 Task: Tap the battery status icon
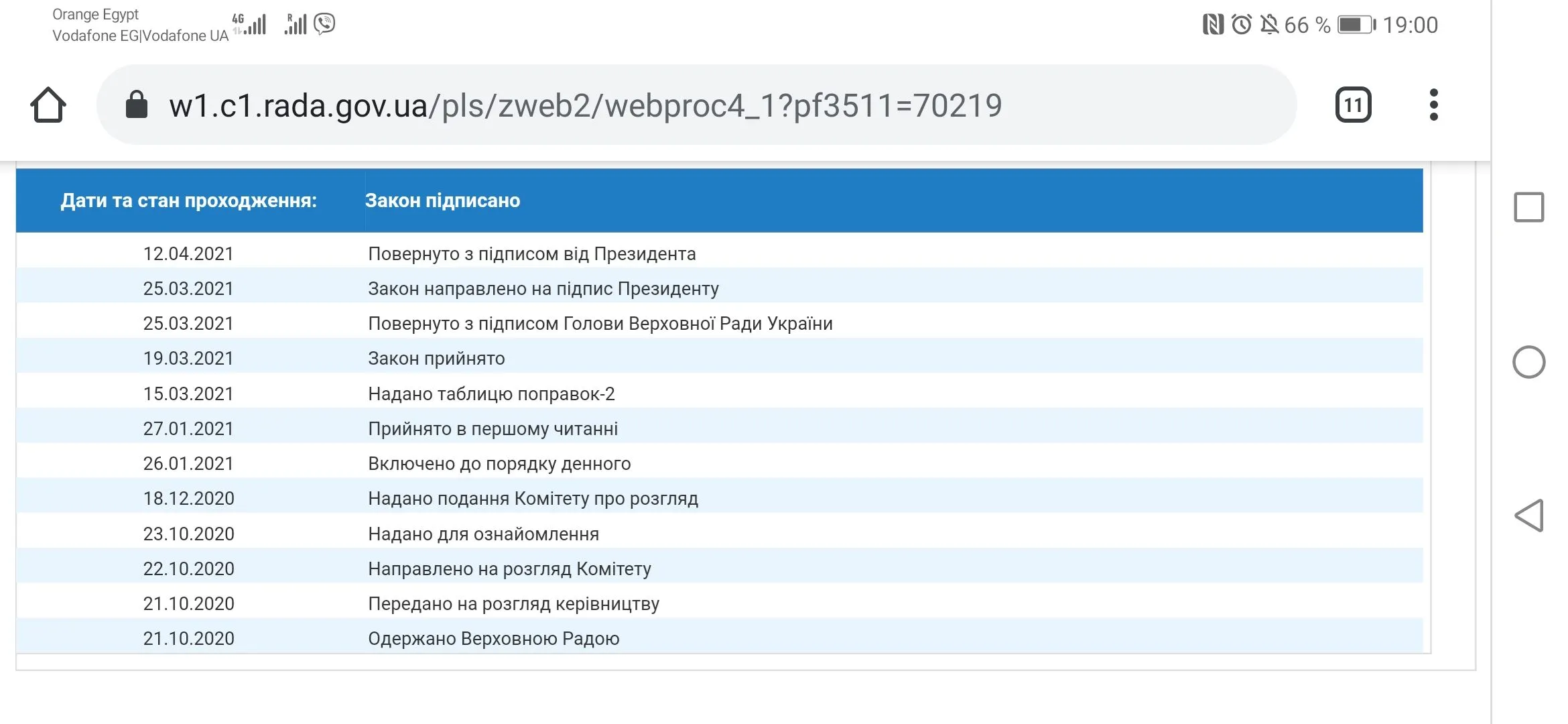coord(1356,25)
